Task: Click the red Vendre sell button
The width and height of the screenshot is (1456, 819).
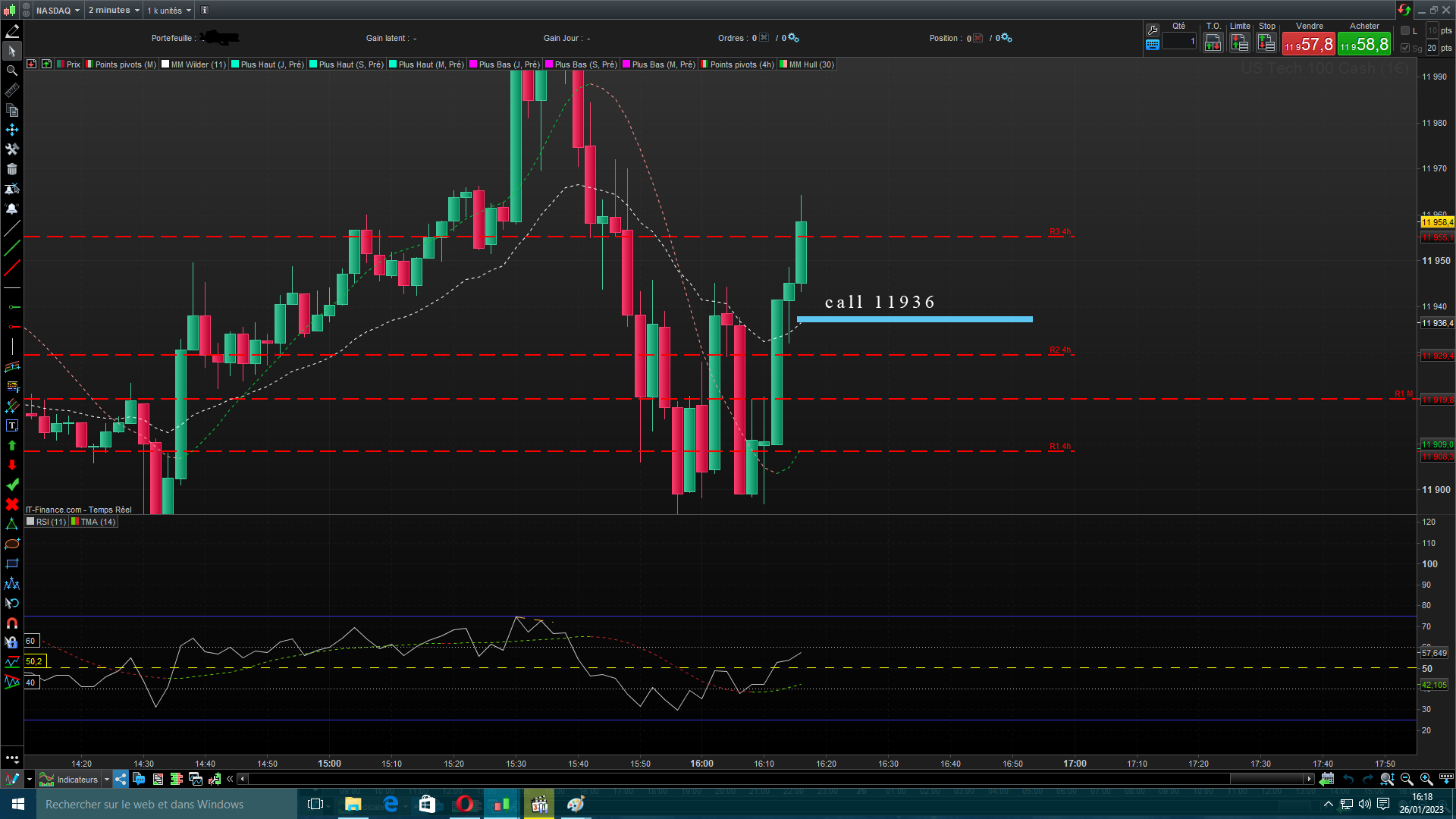Action: click(1309, 44)
